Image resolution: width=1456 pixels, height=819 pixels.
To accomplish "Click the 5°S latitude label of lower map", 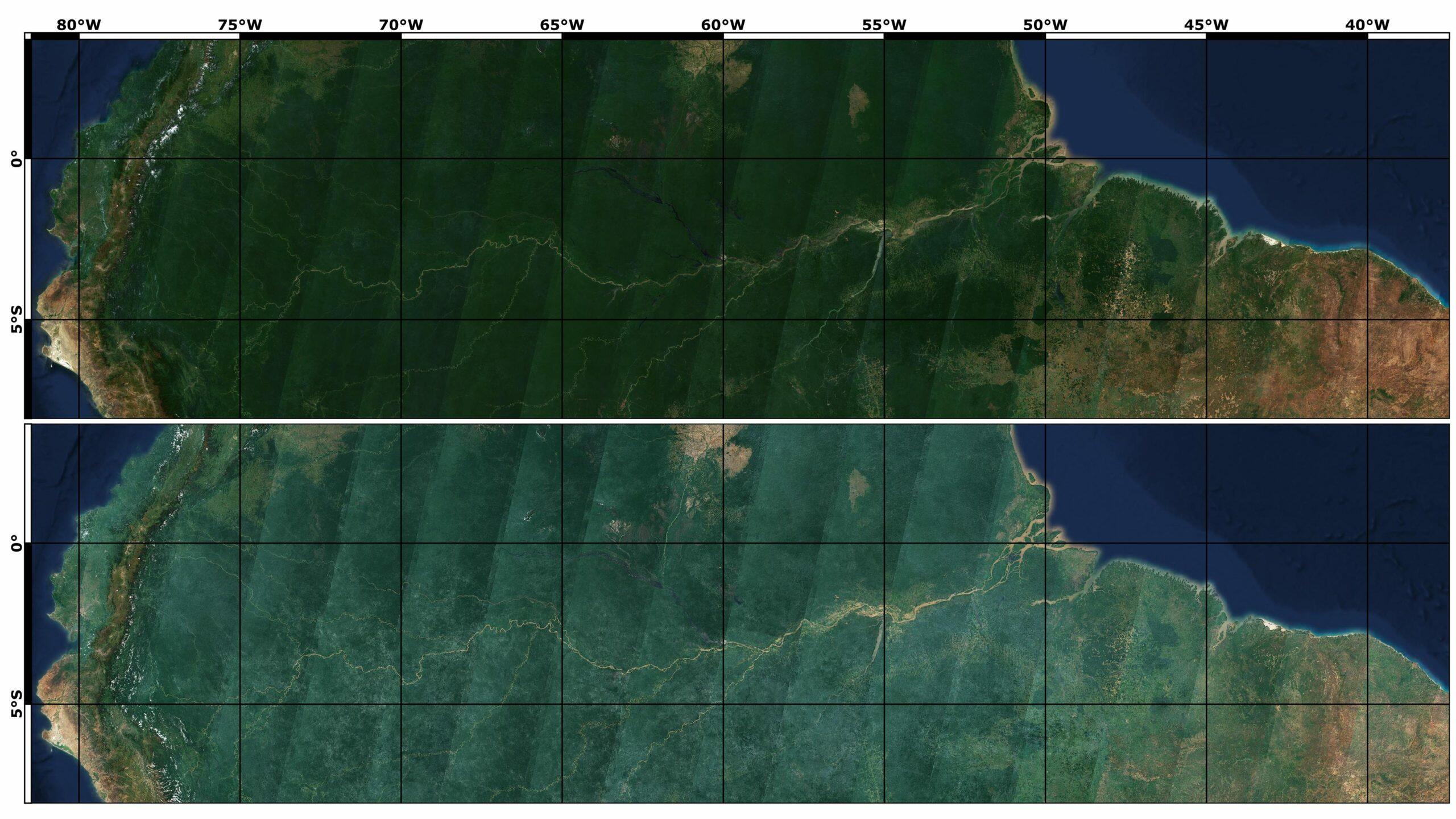I will (x=16, y=704).
